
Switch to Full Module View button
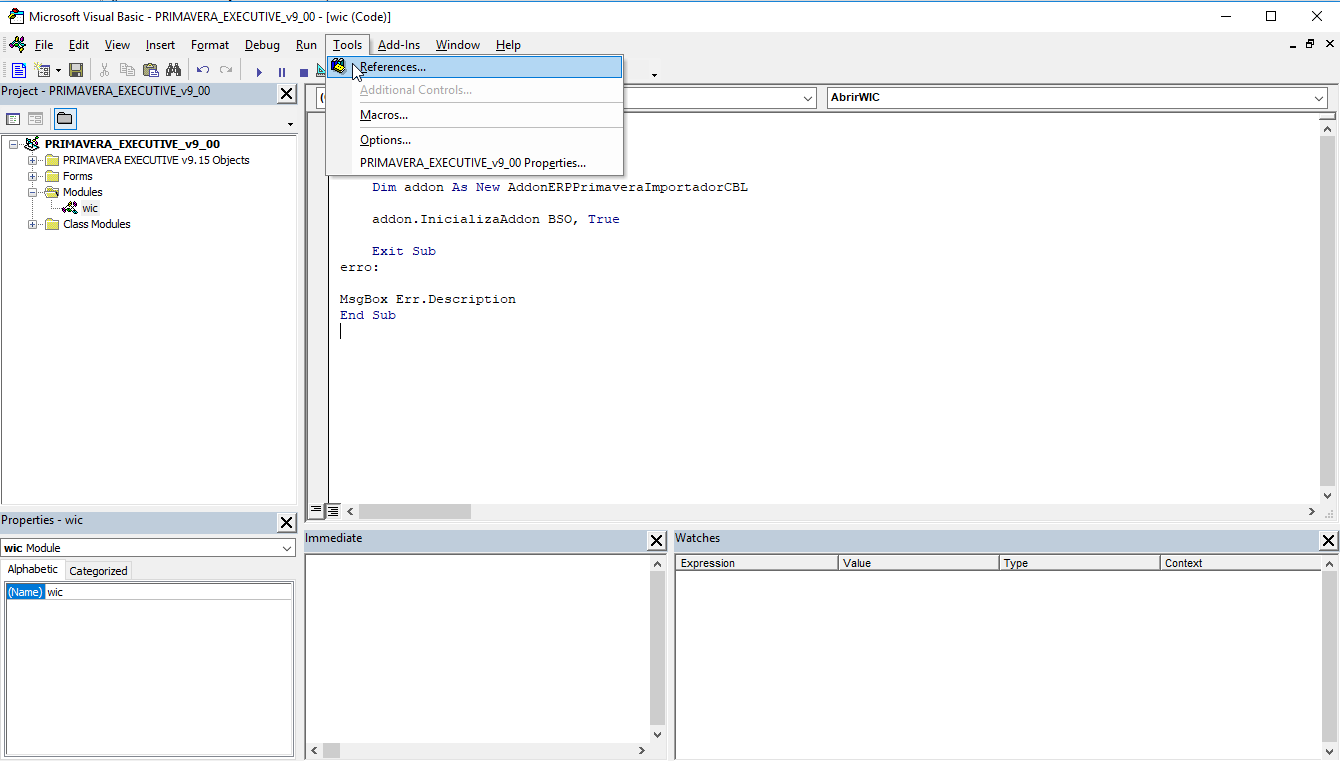pyautogui.click(x=333, y=510)
